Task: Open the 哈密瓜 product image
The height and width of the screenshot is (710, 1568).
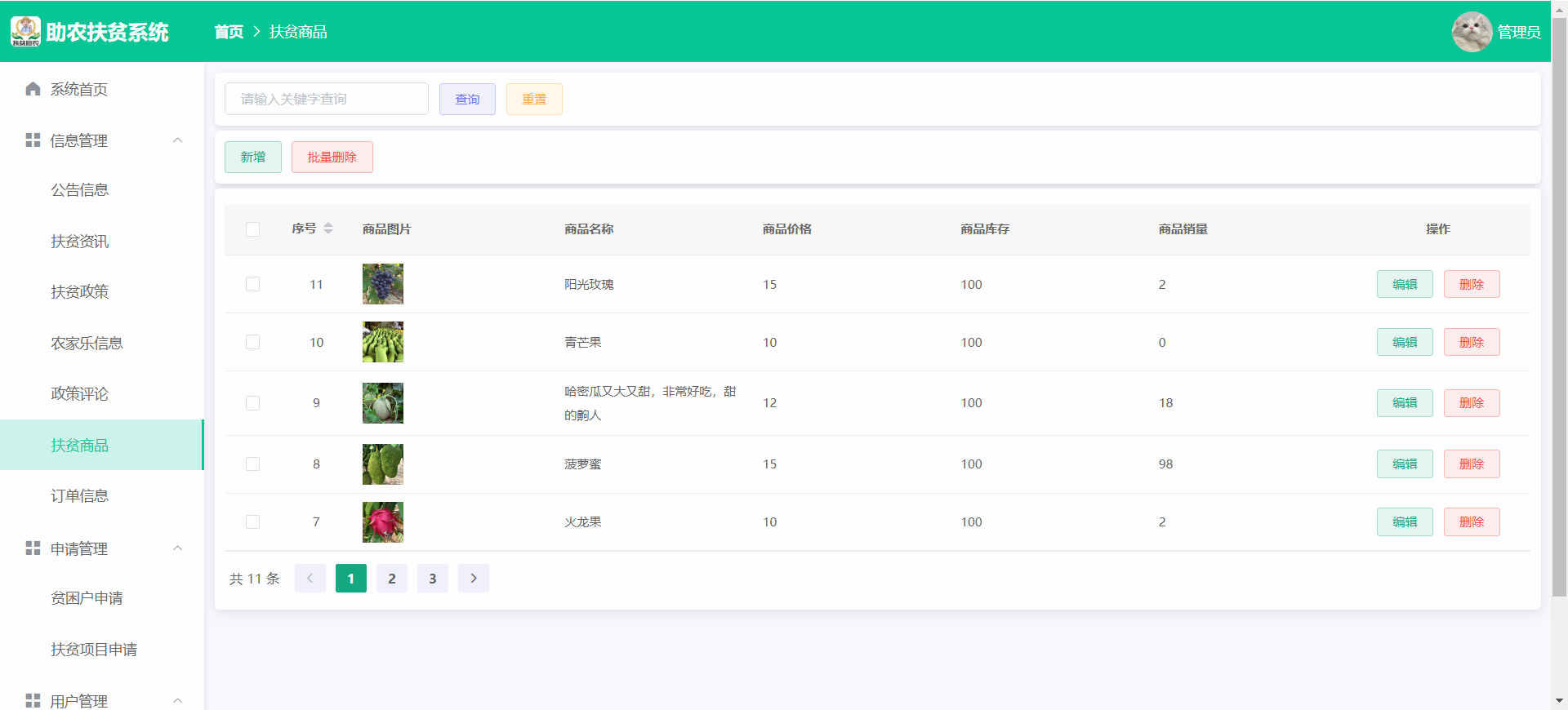Action: [383, 403]
